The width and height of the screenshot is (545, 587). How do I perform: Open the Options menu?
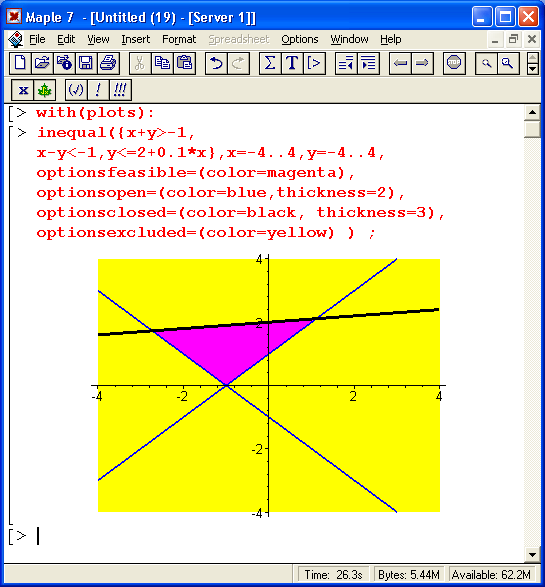click(x=299, y=39)
